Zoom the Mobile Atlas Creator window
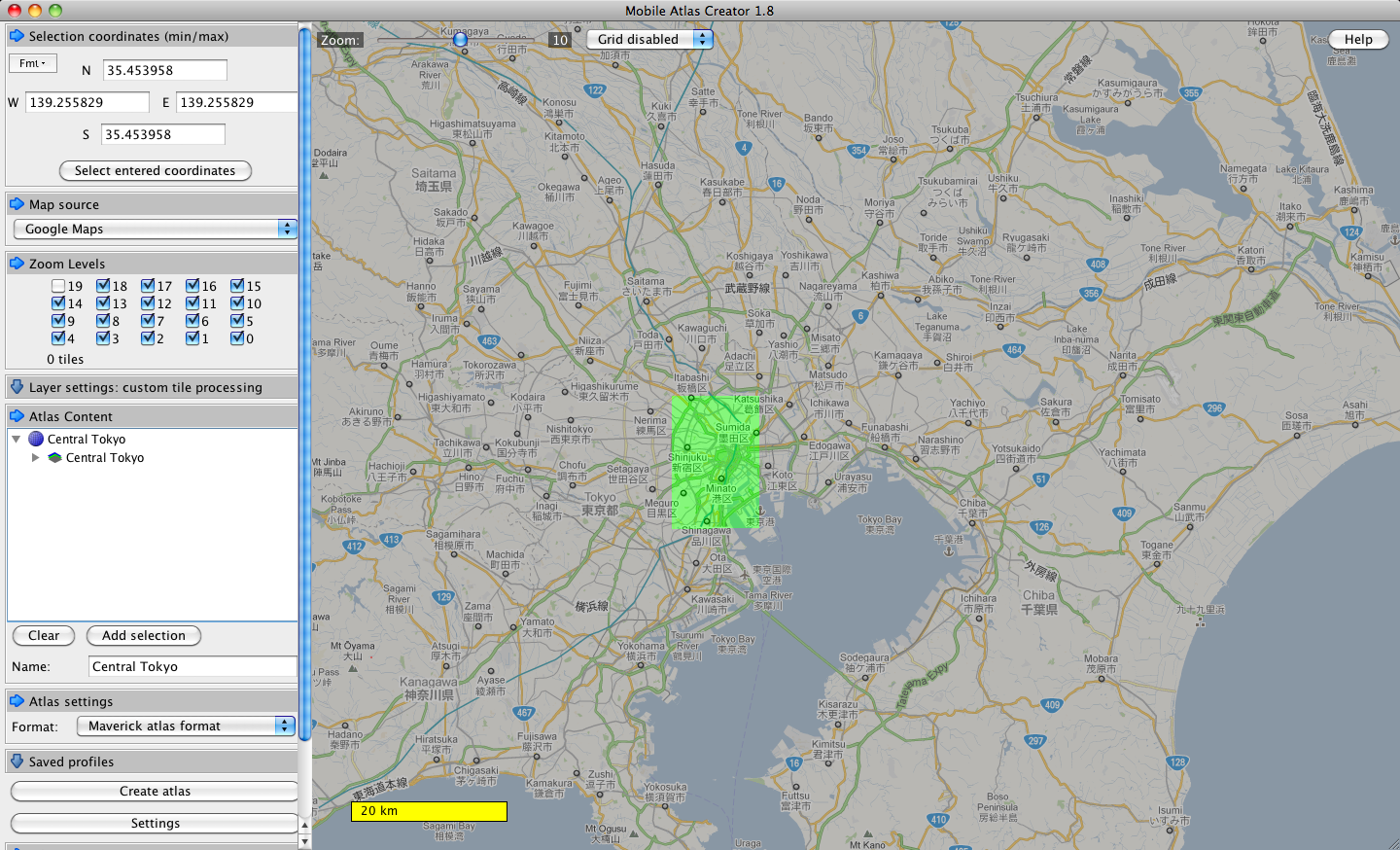The width and height of the screenshot is (1400, 850). point(55,10)
